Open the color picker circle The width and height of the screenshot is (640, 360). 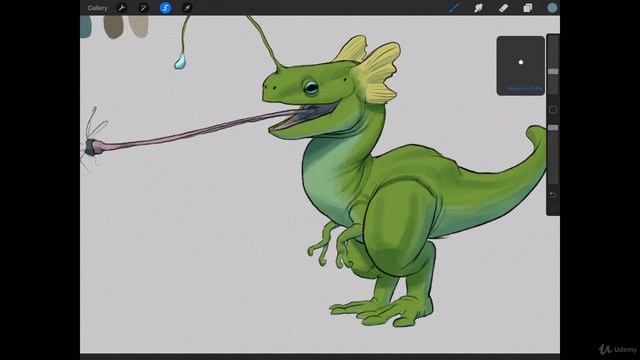(x=552, y=8)
